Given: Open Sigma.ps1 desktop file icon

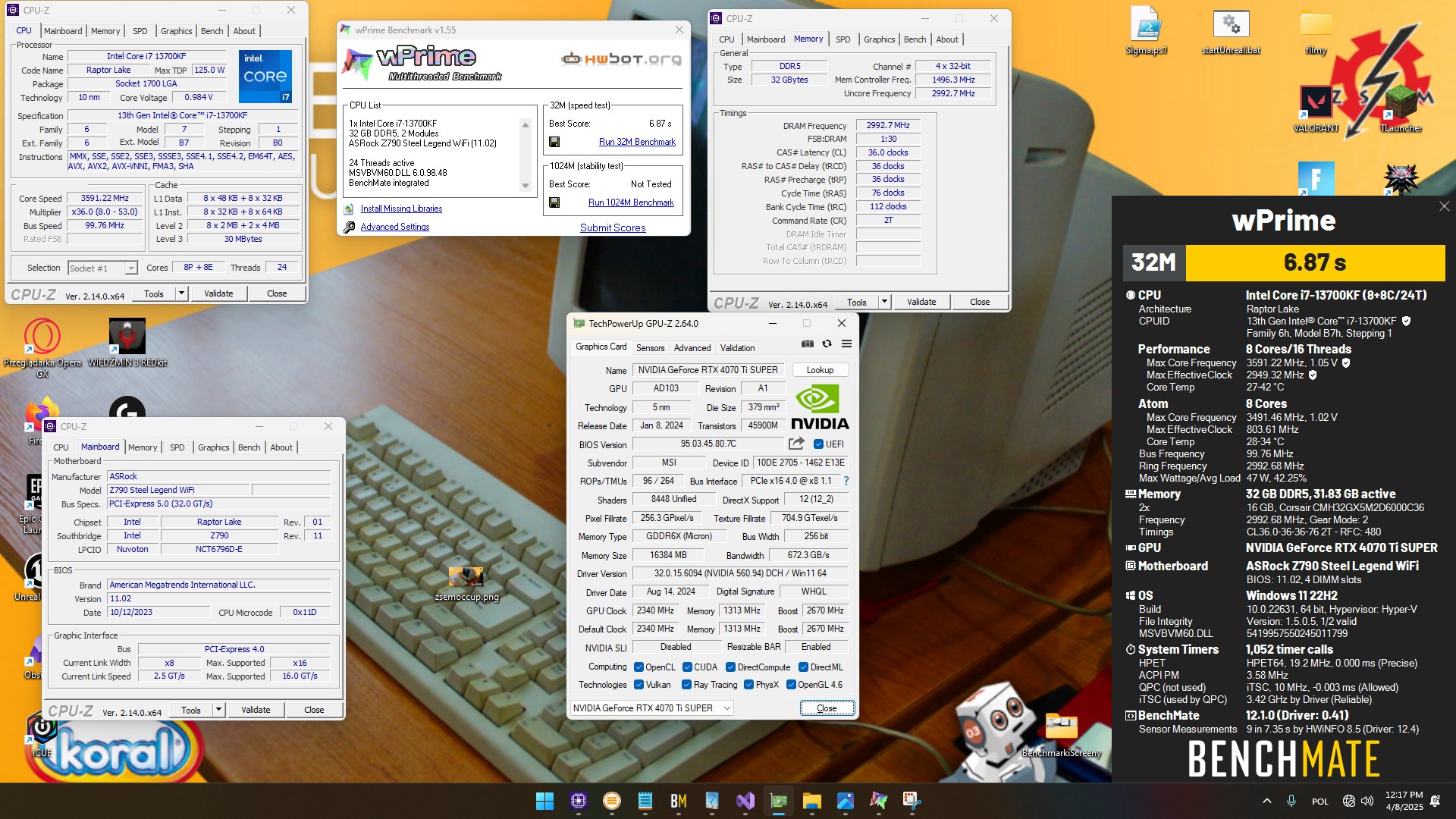Looking at the screenshot, I should [1147, 31].
